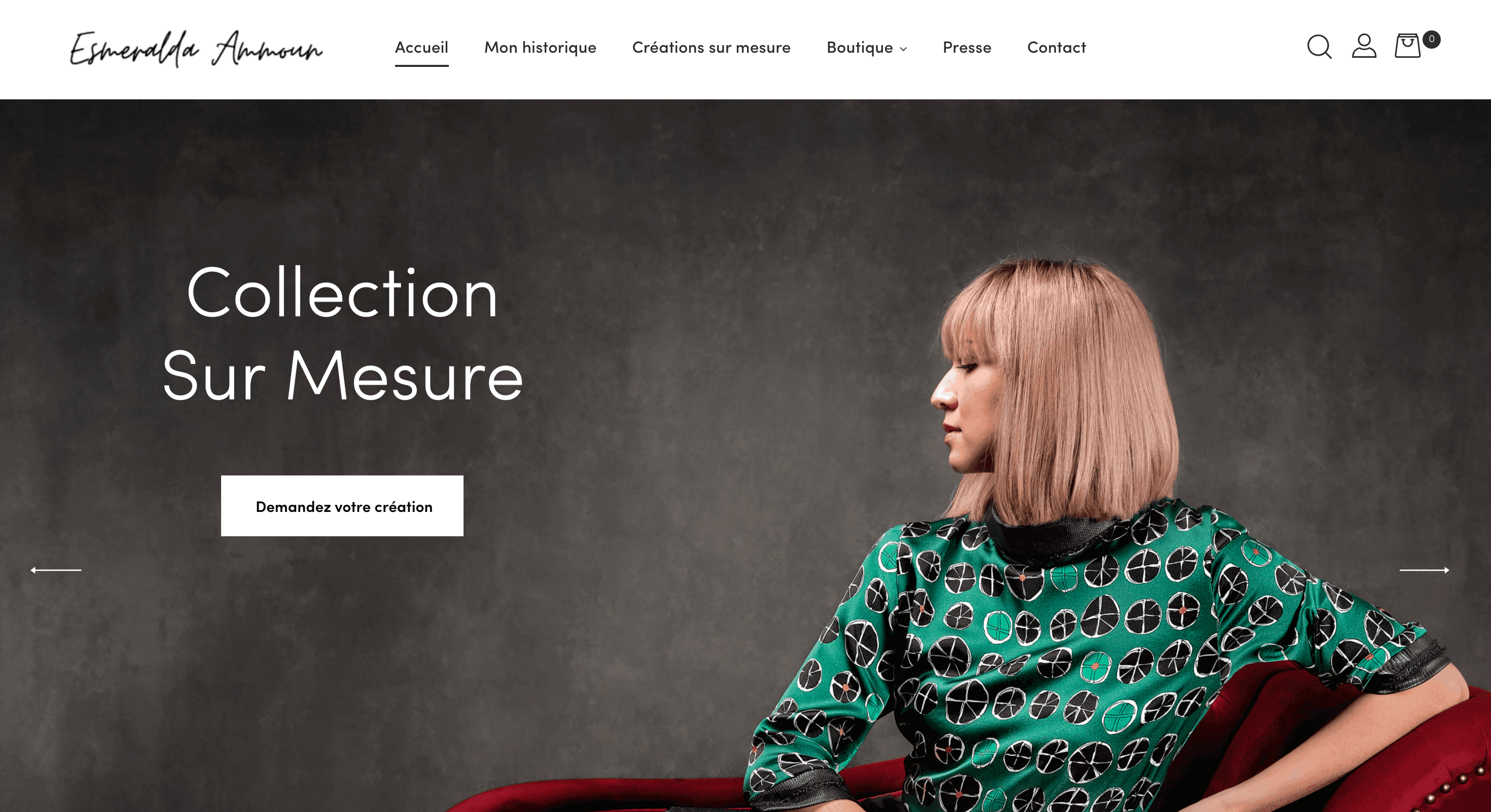The width and height of the screenshot is (1491, 812).
Task: Open the Presse page
Action: (x=967, y=48)
